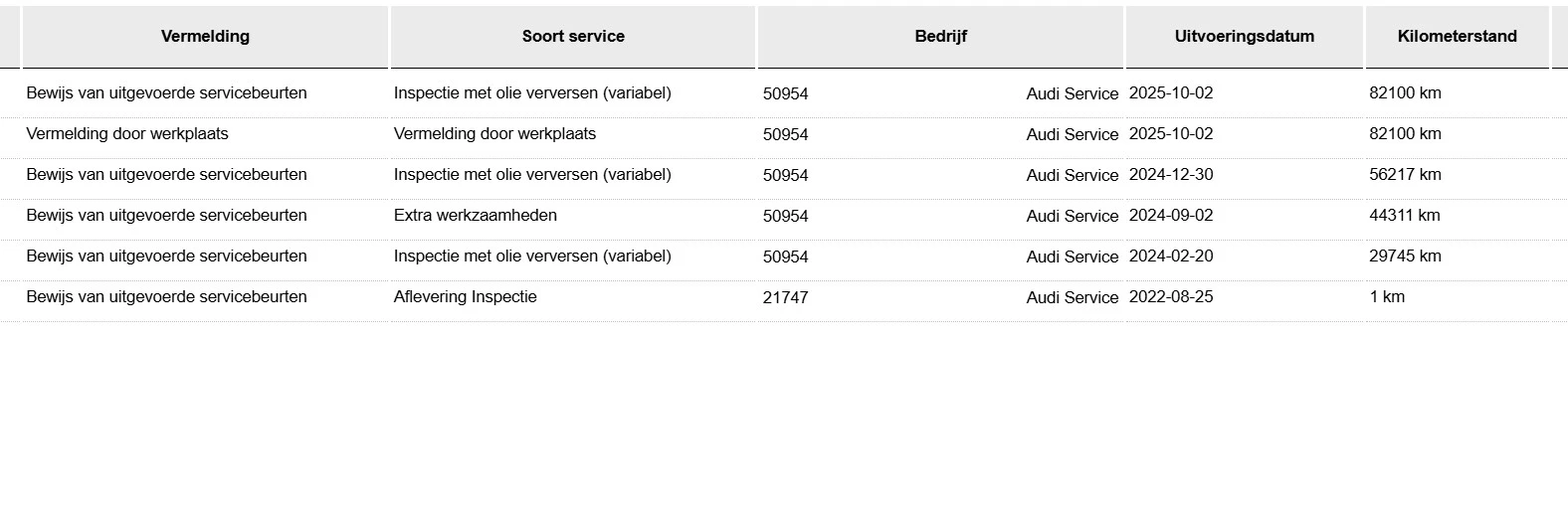Sort by the Vermelding column header

(205, 37)
